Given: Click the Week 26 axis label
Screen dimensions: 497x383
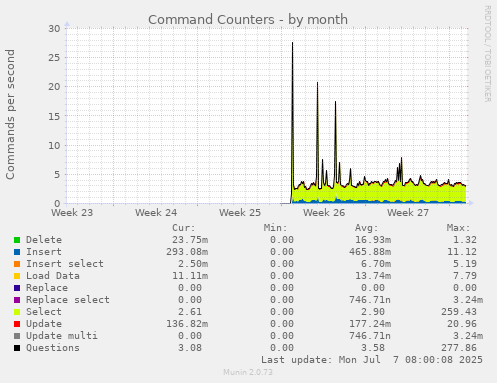Looking at the screenshot, I should (x=324, y=212).
